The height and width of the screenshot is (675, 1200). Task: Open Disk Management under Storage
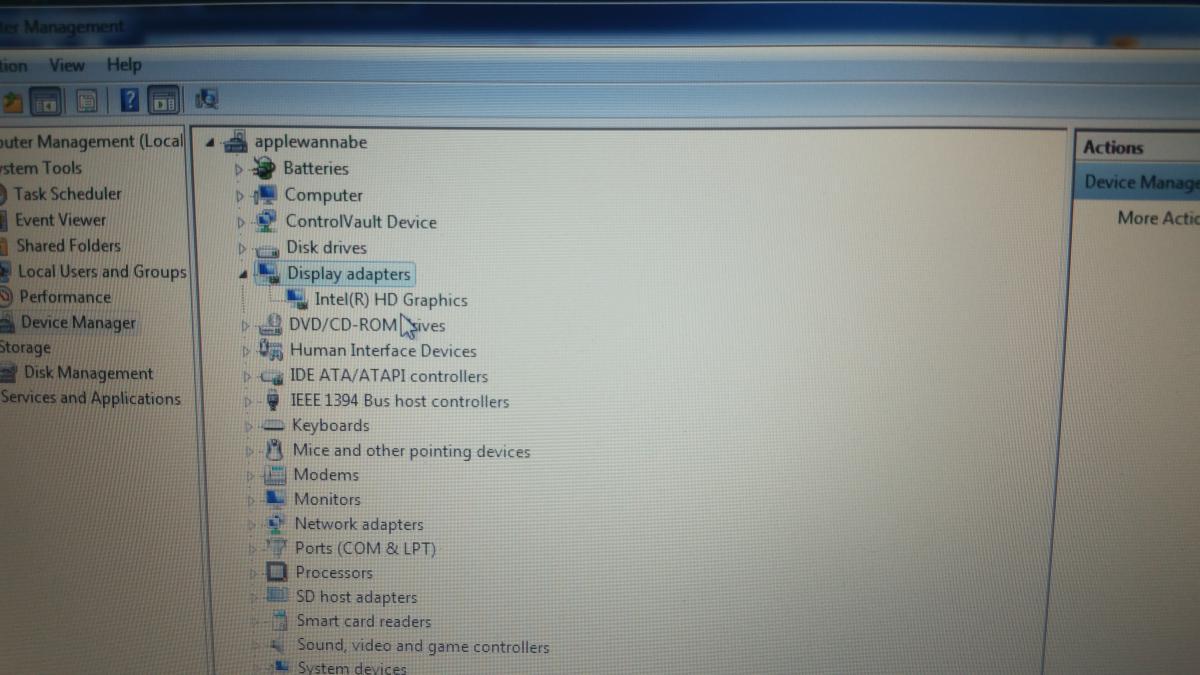88,373
